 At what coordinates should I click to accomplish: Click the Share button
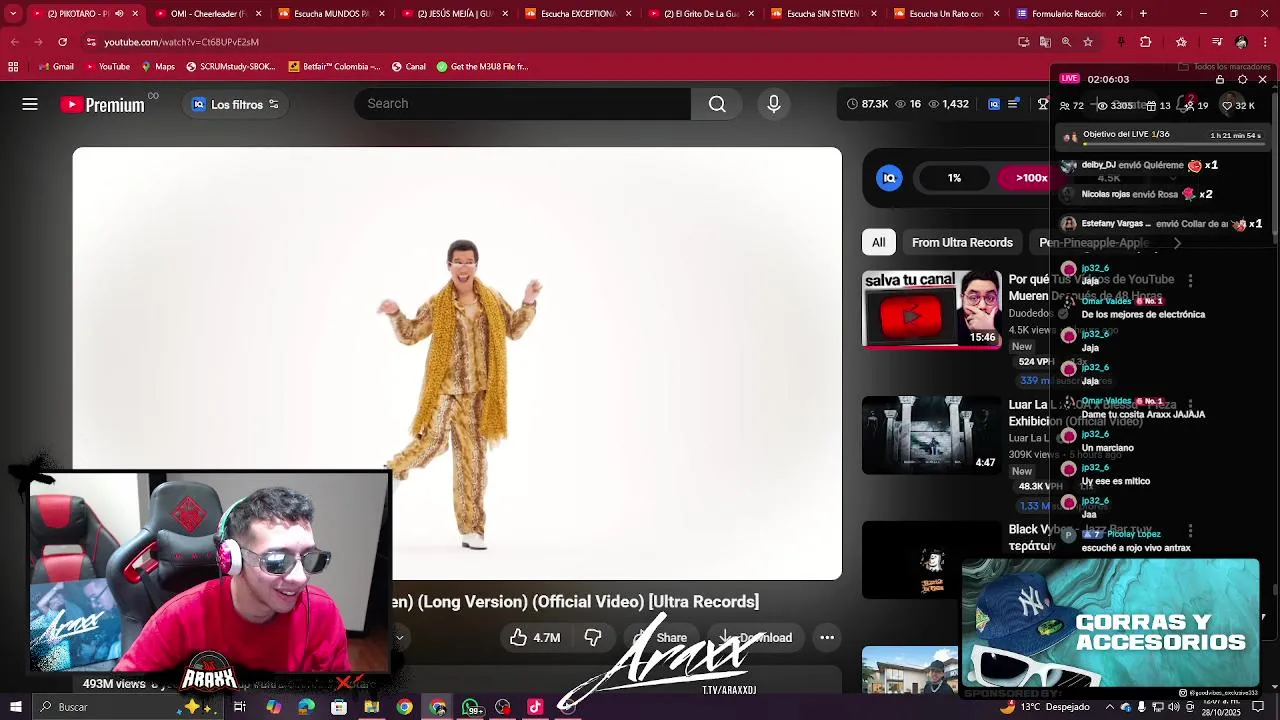point(660,637)
